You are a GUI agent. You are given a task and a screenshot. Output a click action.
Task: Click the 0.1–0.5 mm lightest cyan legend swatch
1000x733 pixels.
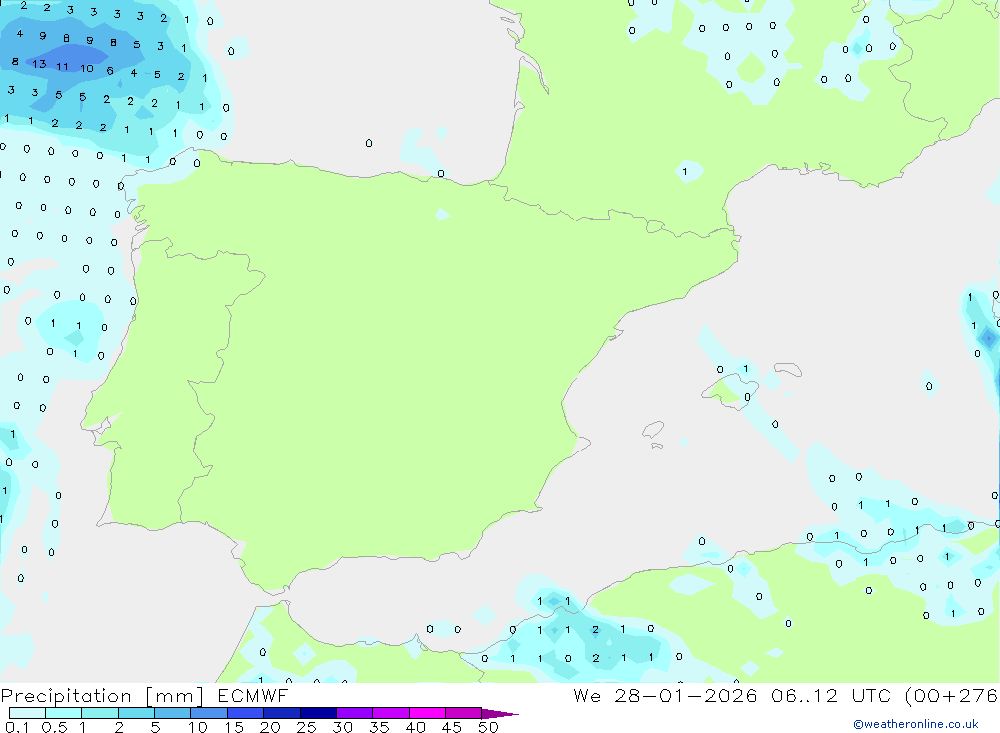coord(27,713)
